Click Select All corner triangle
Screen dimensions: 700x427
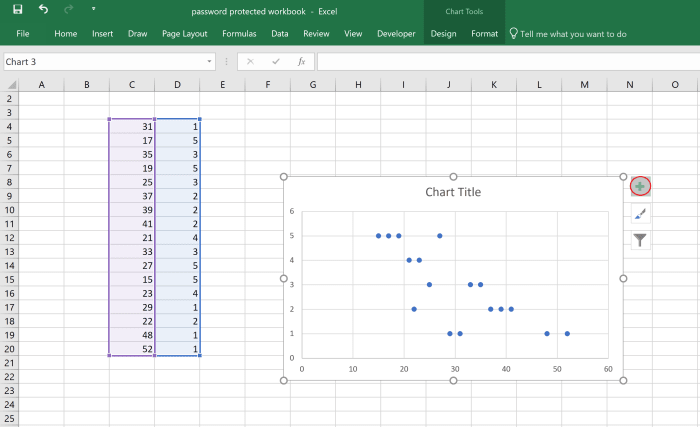pyautogui.click(x=9, y=85)
